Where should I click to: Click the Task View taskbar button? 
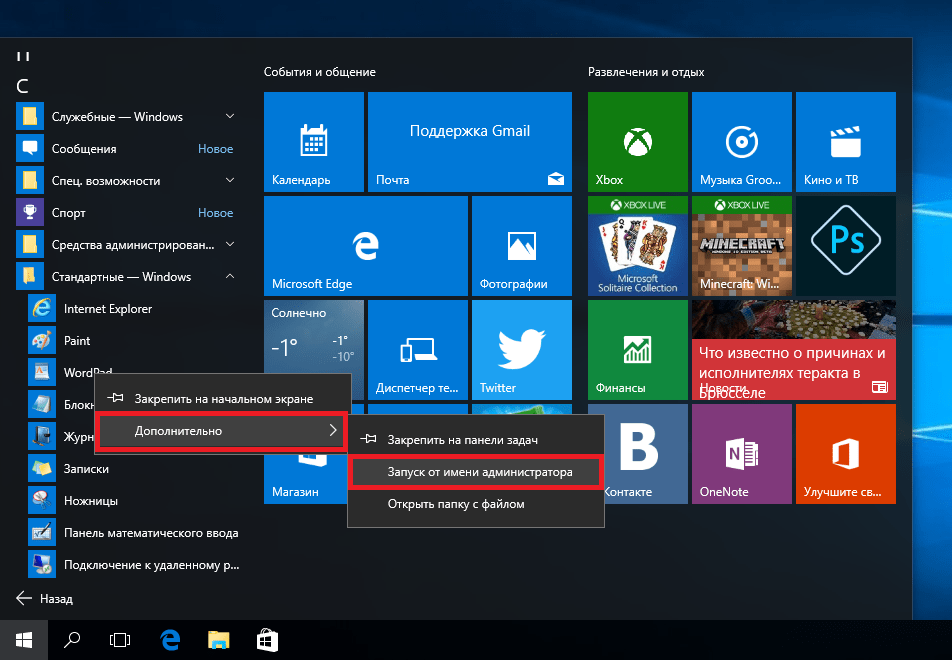[120, 639]
